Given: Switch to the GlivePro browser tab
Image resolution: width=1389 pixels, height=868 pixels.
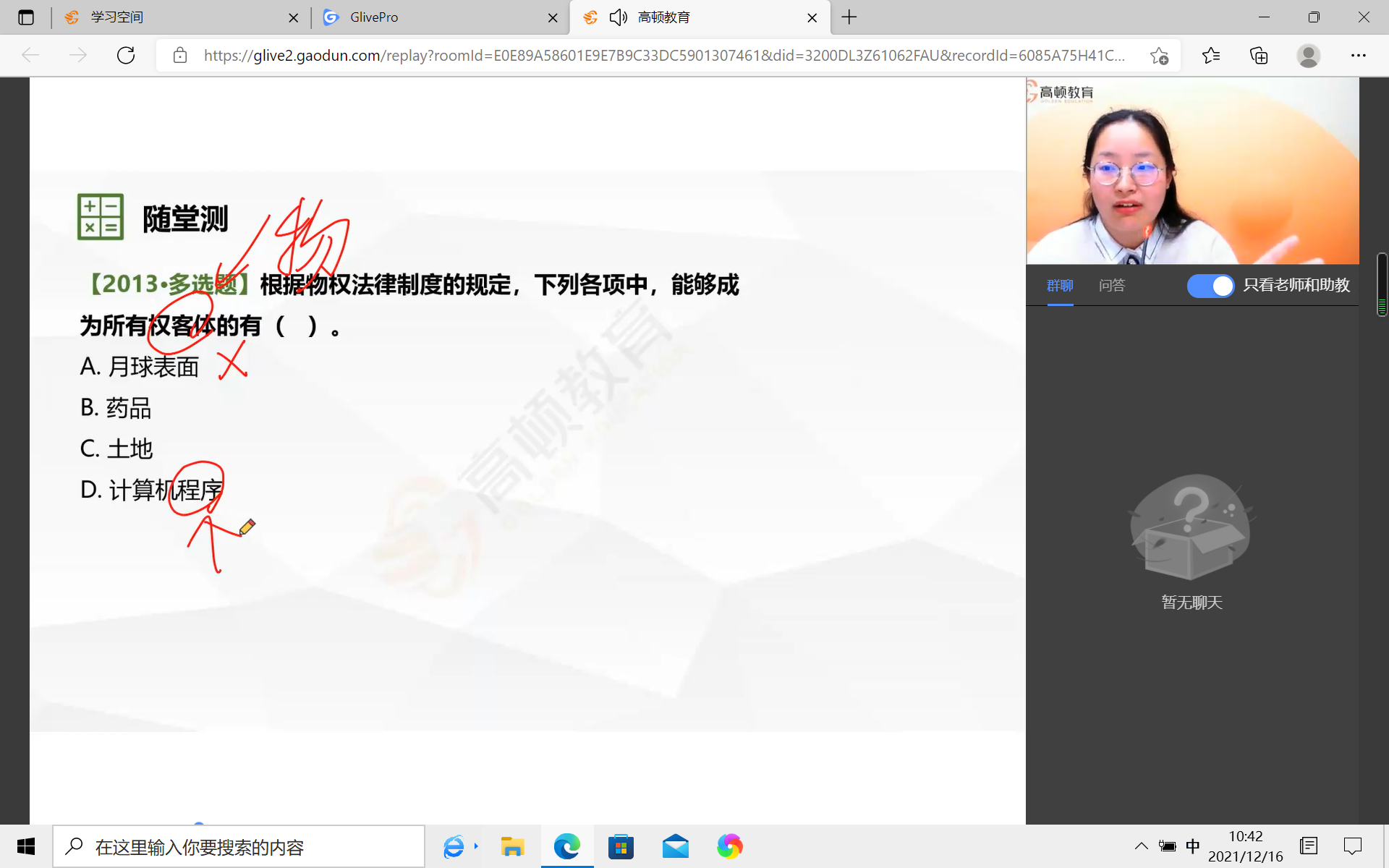Looking at the screenshot, I should click(374, 17).
